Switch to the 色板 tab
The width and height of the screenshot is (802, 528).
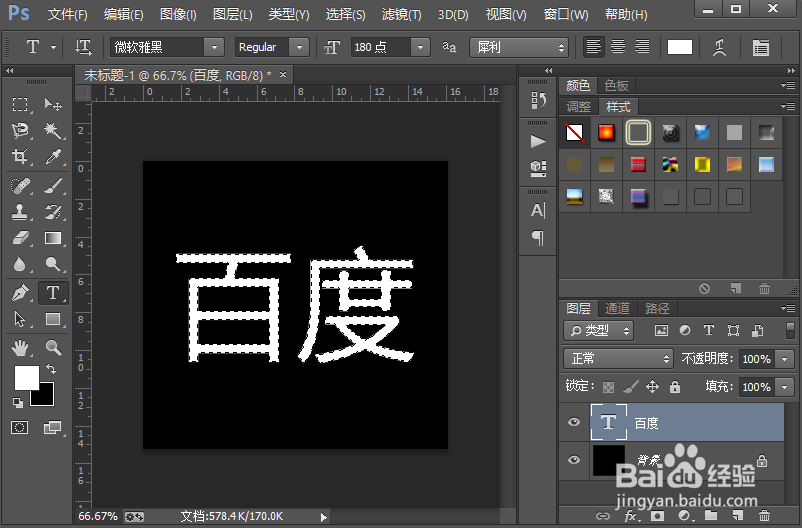coord(616,85)
